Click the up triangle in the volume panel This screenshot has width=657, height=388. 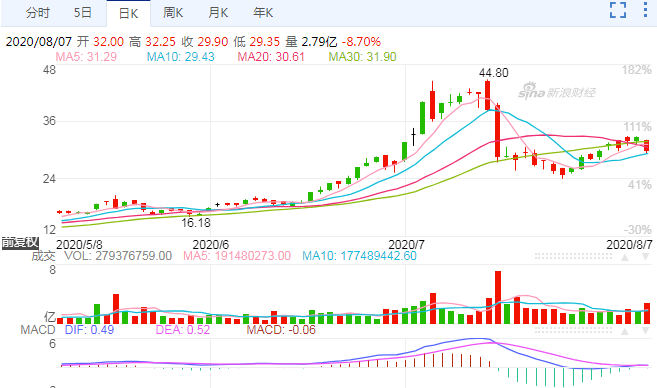pos(625,257)
